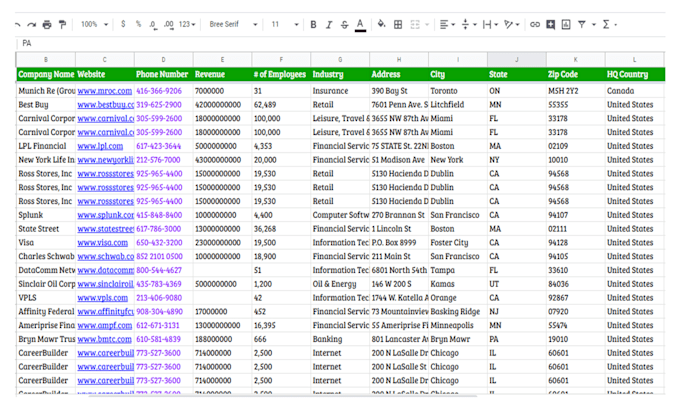Print the spreadsheet using the printer icon
The image size is (680, 408).
[x=47, y=25]
